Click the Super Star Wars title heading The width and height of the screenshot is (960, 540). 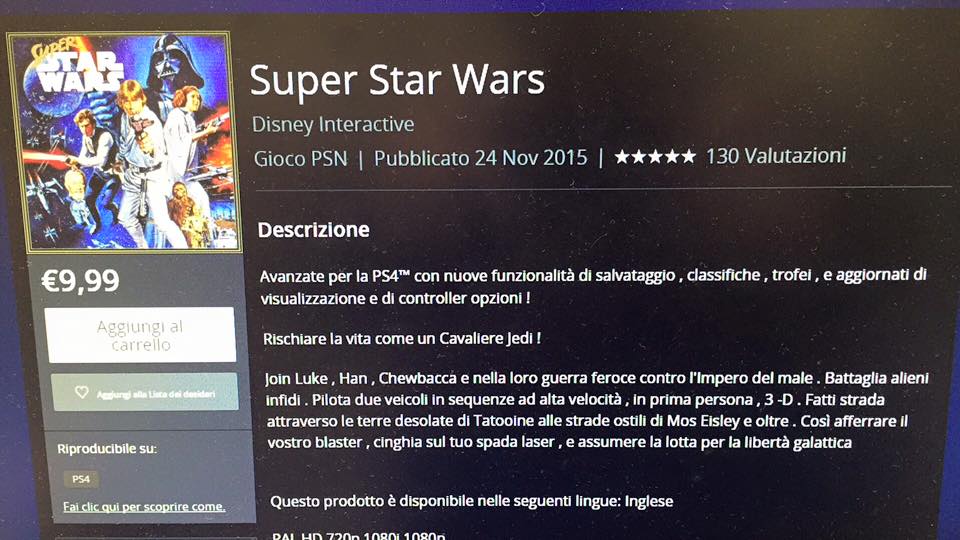397,80
